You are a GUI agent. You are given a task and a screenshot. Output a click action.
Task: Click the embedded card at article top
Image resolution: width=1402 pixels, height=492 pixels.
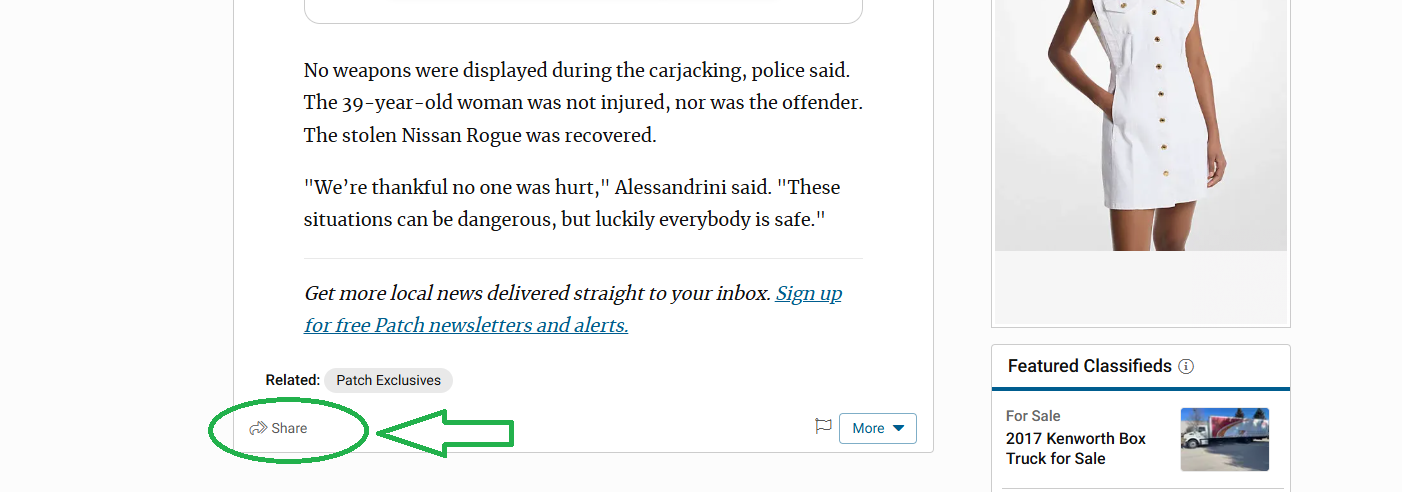(x=583, y=11)
